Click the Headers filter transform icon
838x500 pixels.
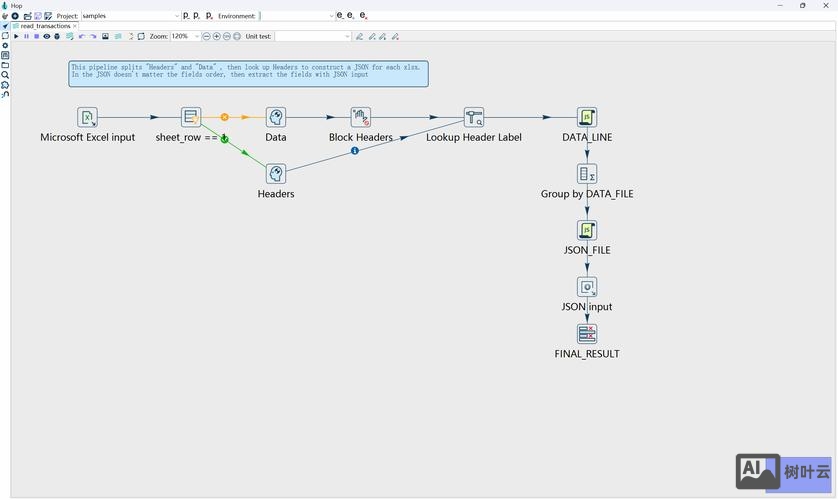point(276,174)
